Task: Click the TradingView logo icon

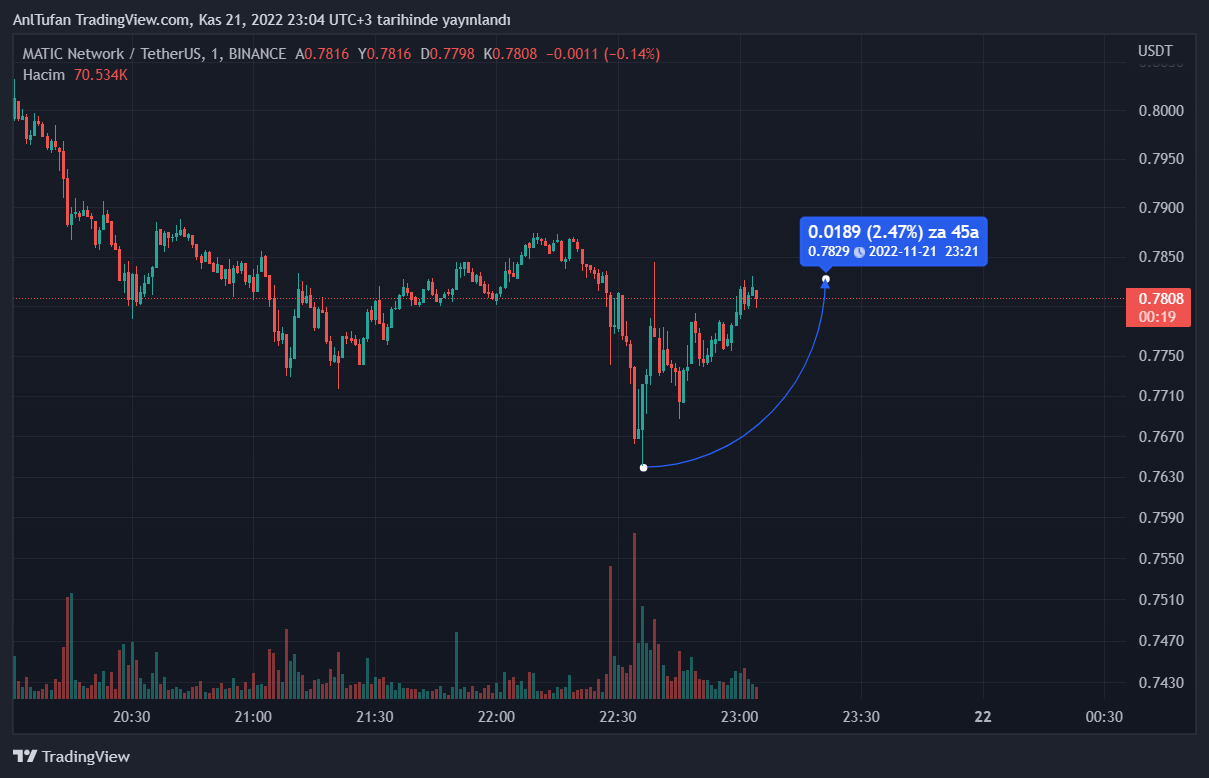Action: click(25, 757)
